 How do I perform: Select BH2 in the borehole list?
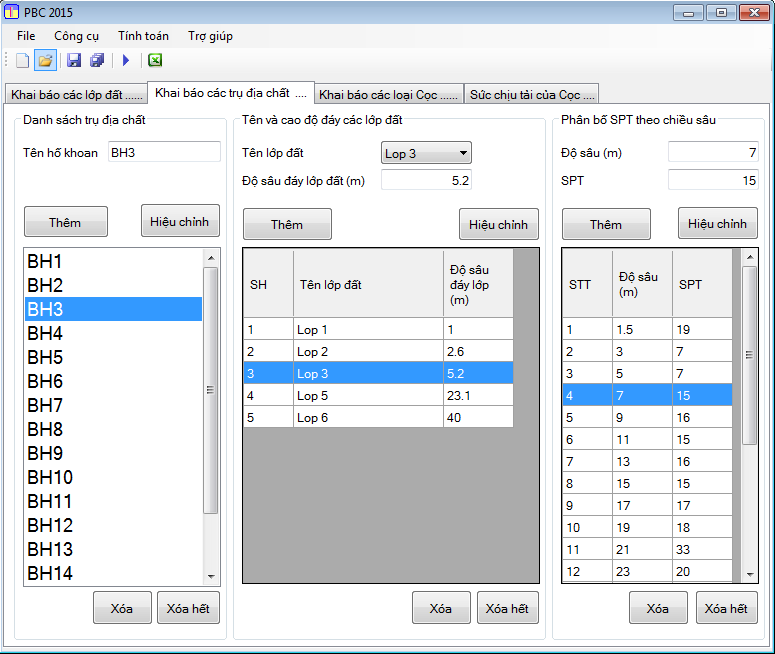[x=113, y=285]
